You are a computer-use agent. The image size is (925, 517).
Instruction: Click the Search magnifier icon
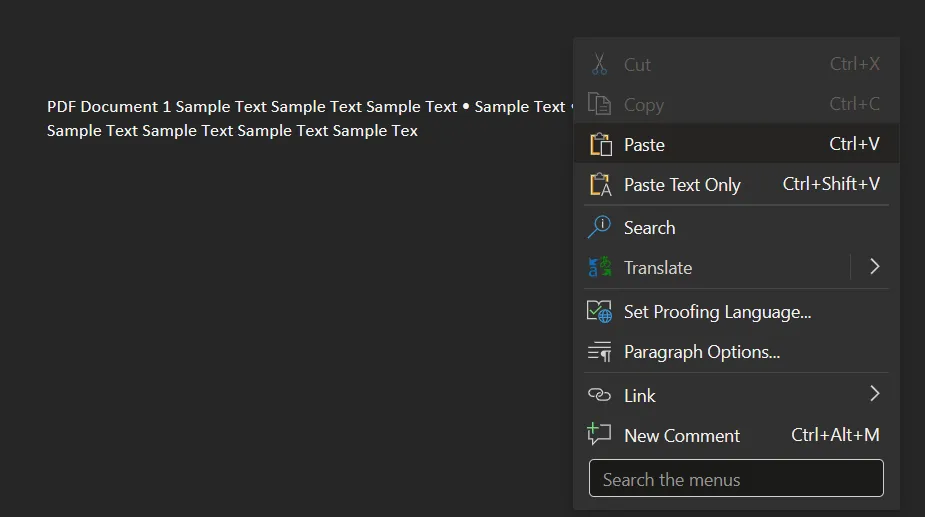pos(600,228)
